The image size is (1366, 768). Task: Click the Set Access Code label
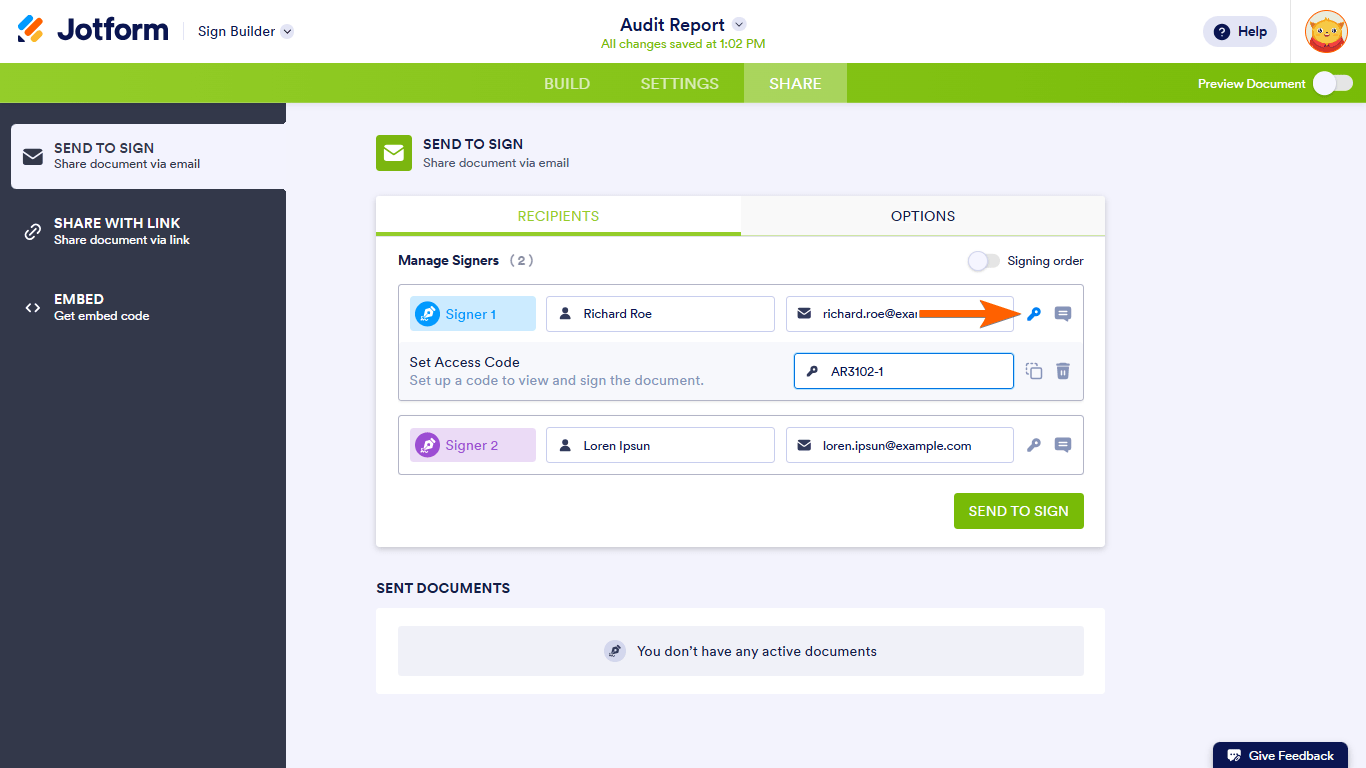(x=465, y=362)
